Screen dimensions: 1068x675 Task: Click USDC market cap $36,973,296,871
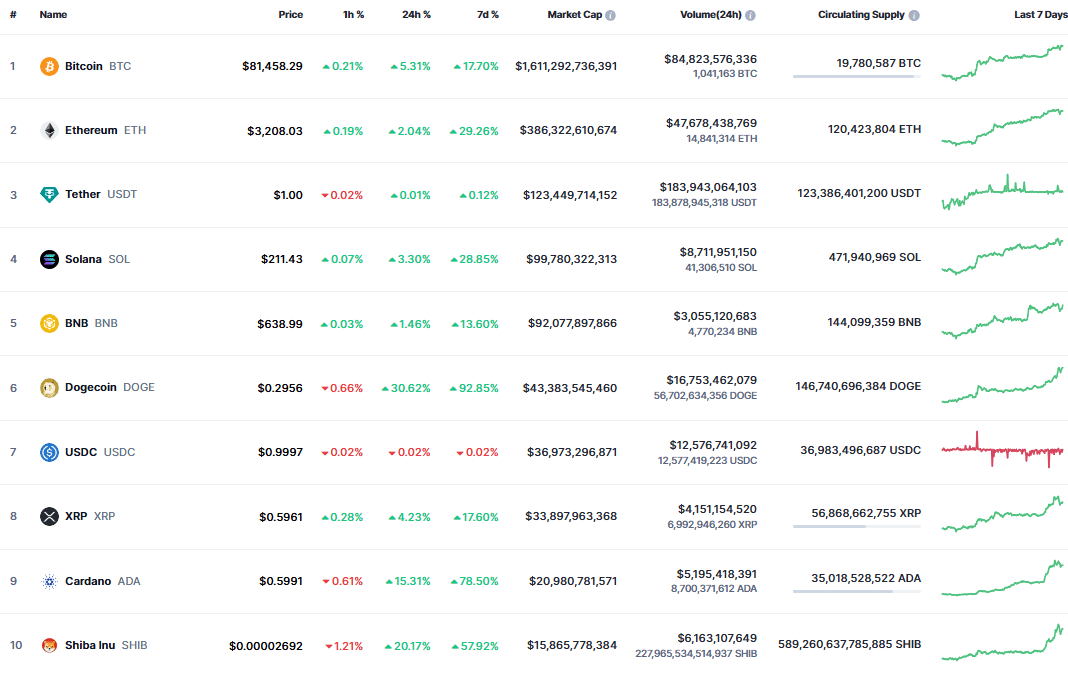tap(572, 452)
